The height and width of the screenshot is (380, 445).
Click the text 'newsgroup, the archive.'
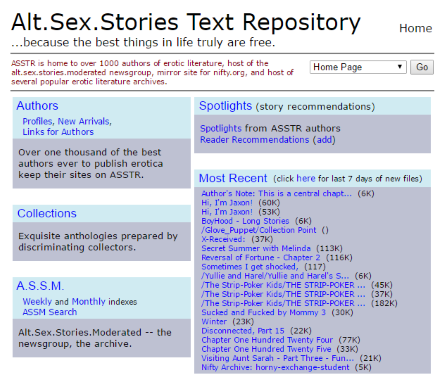pos(75,344)
